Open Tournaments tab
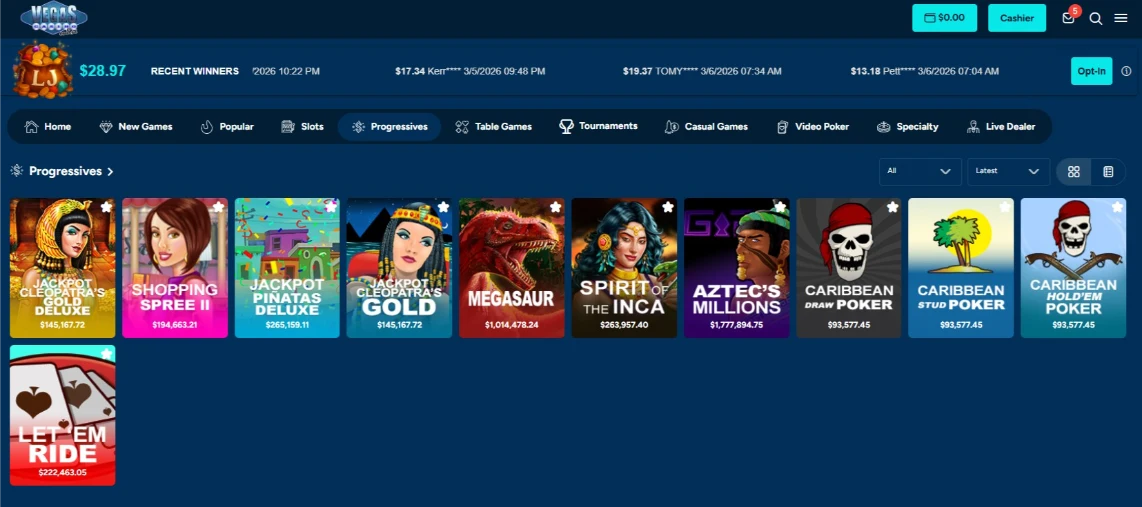The width and height of the screenshot is (1142, 507). click(x=599, y=127)
